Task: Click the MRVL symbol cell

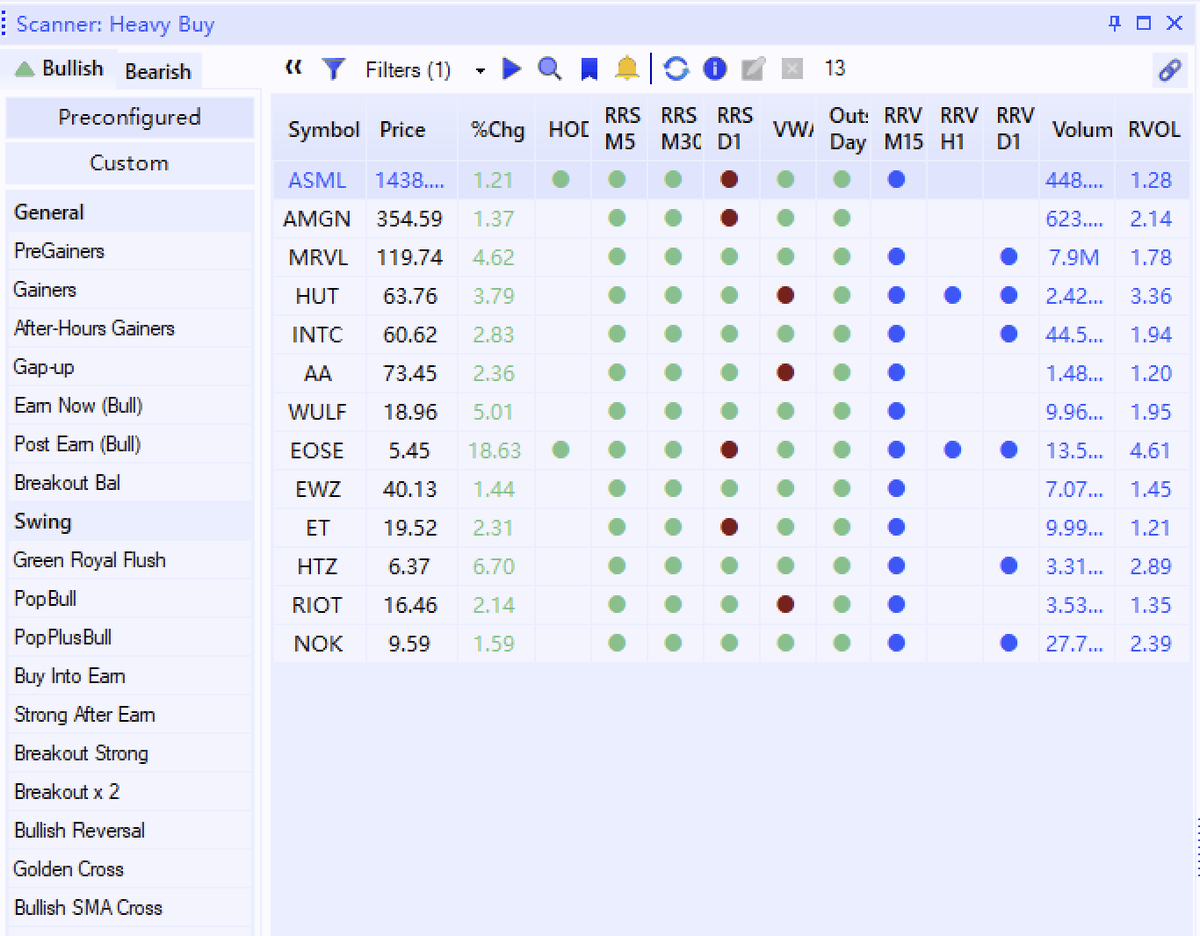Action: point(320,258)
